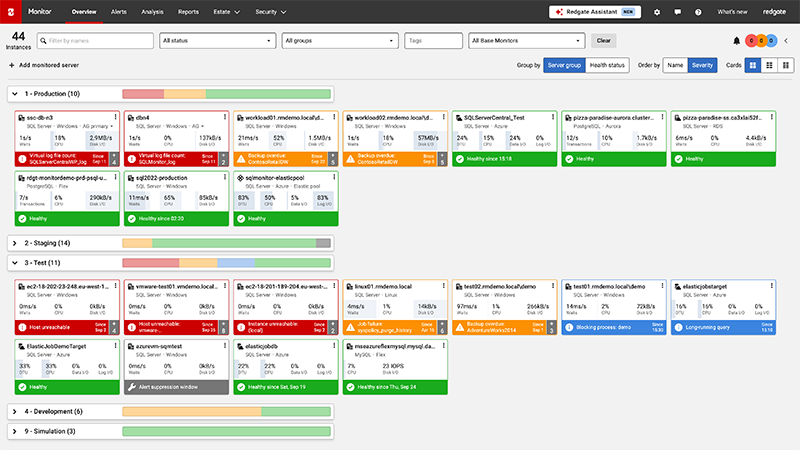Open the Security menu dropdown
This screenshot has width=800, height=450.
pos(271,12)
